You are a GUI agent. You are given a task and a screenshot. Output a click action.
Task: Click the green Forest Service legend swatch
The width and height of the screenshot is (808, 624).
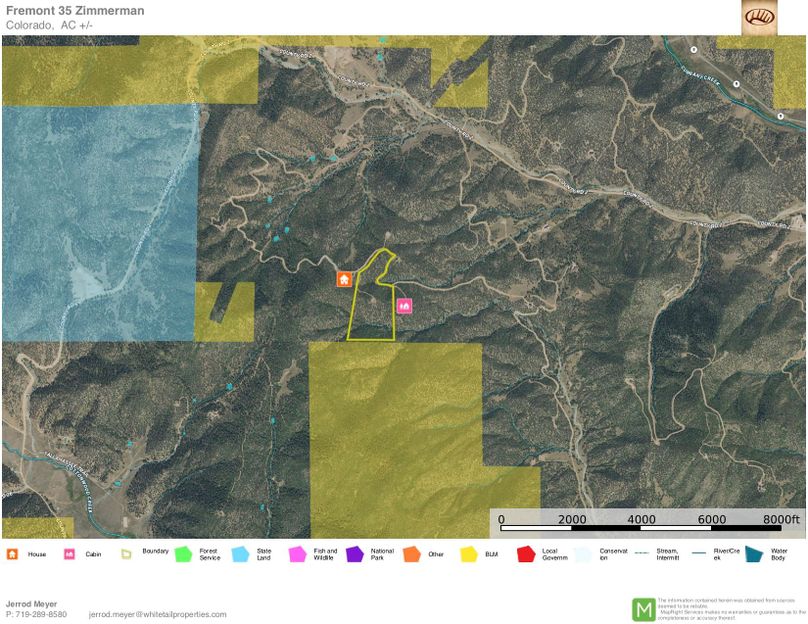click(183, 553)
